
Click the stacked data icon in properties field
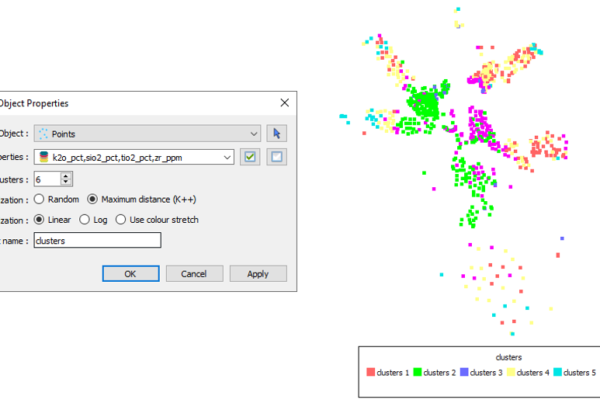click(x=43, y=156)
